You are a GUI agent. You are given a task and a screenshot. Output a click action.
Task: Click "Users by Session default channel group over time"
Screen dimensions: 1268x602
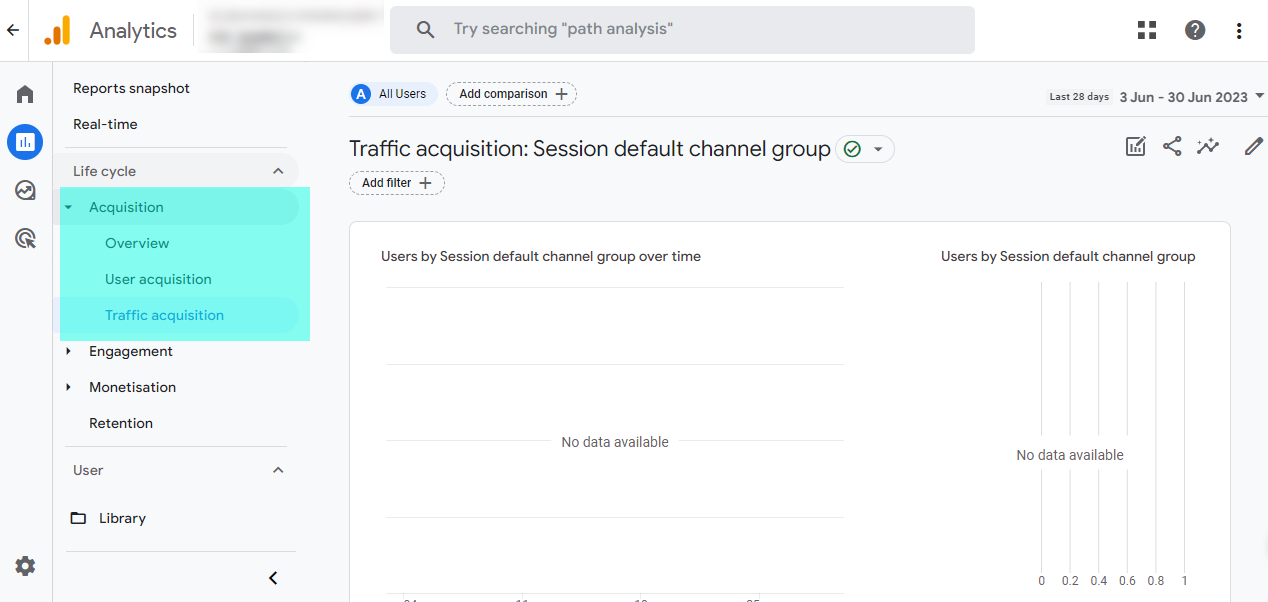click(541, 256)
